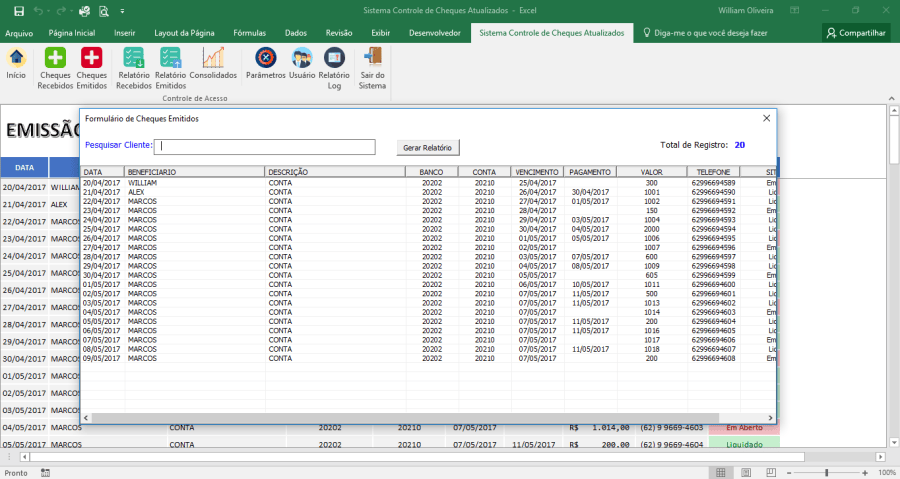This screenshot has width=900, height=479.
Task: Switch to Normal view icon in status bar
Action: point(721,473)
